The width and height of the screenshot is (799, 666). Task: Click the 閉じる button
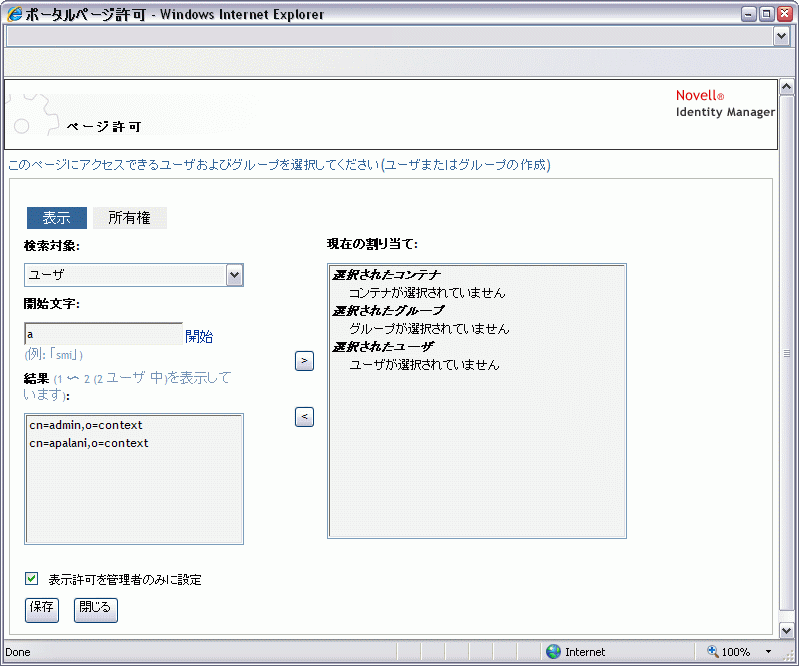pos(96,609)
